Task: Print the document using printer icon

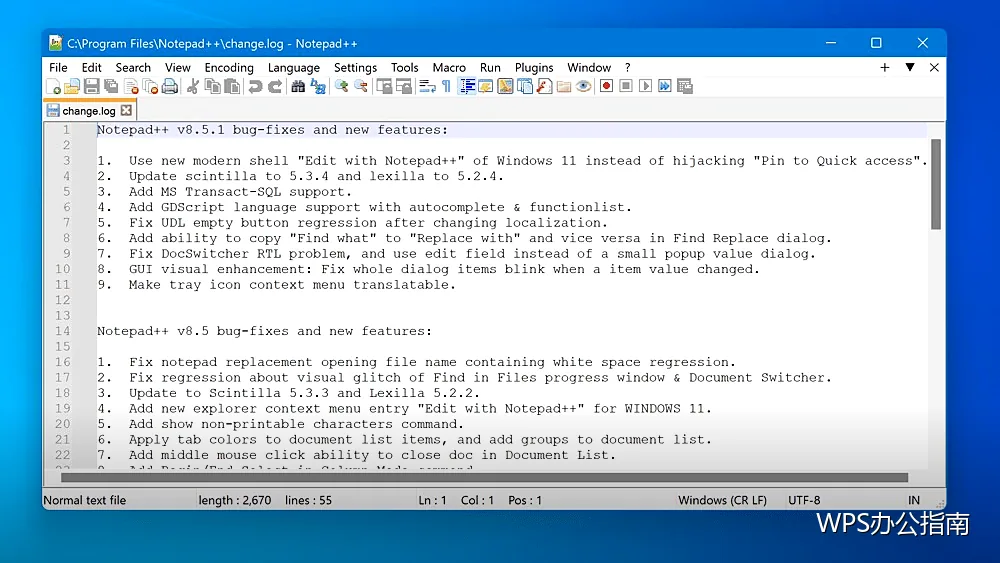Action: [170, 86]
